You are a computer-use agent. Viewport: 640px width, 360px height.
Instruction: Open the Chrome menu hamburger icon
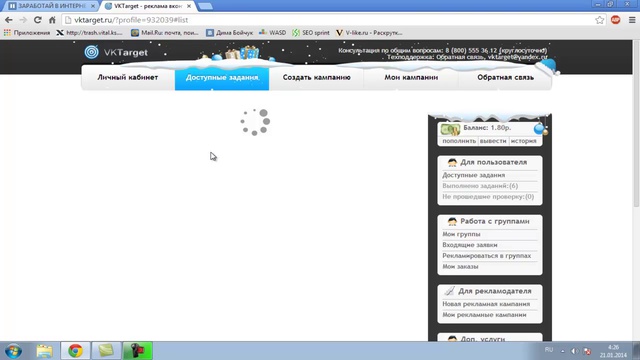[x=632, y=20]
